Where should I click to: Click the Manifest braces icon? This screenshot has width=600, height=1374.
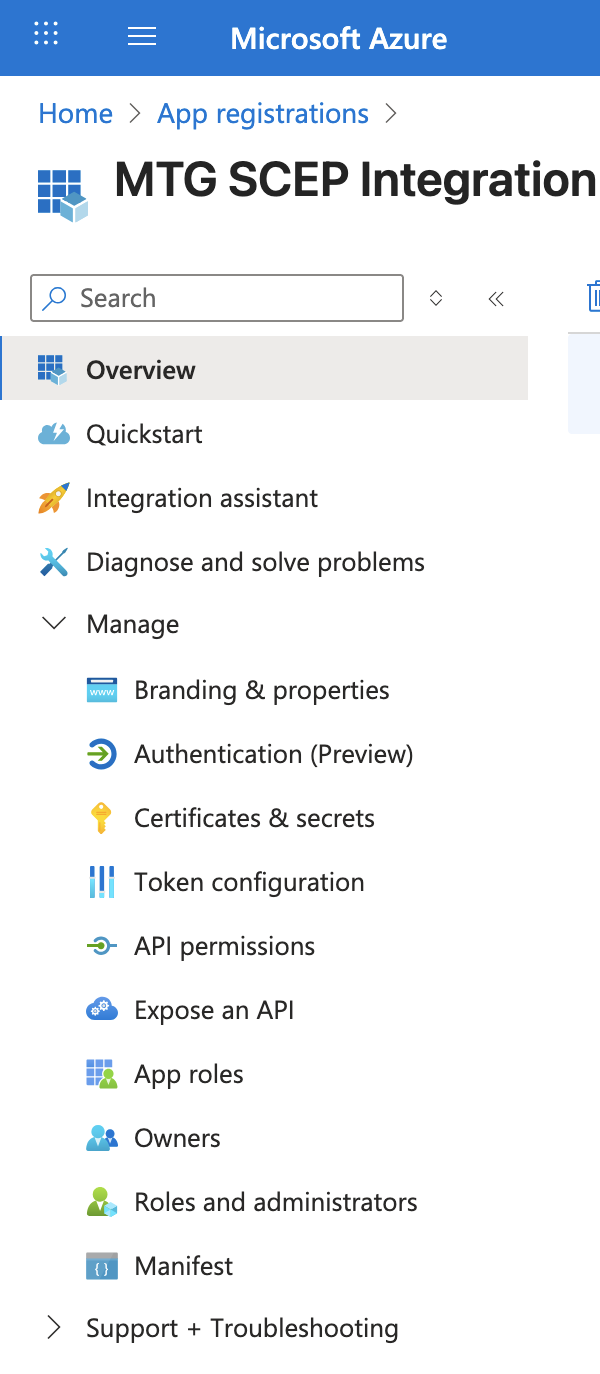pyautogui.click(x=101, y=1266)
